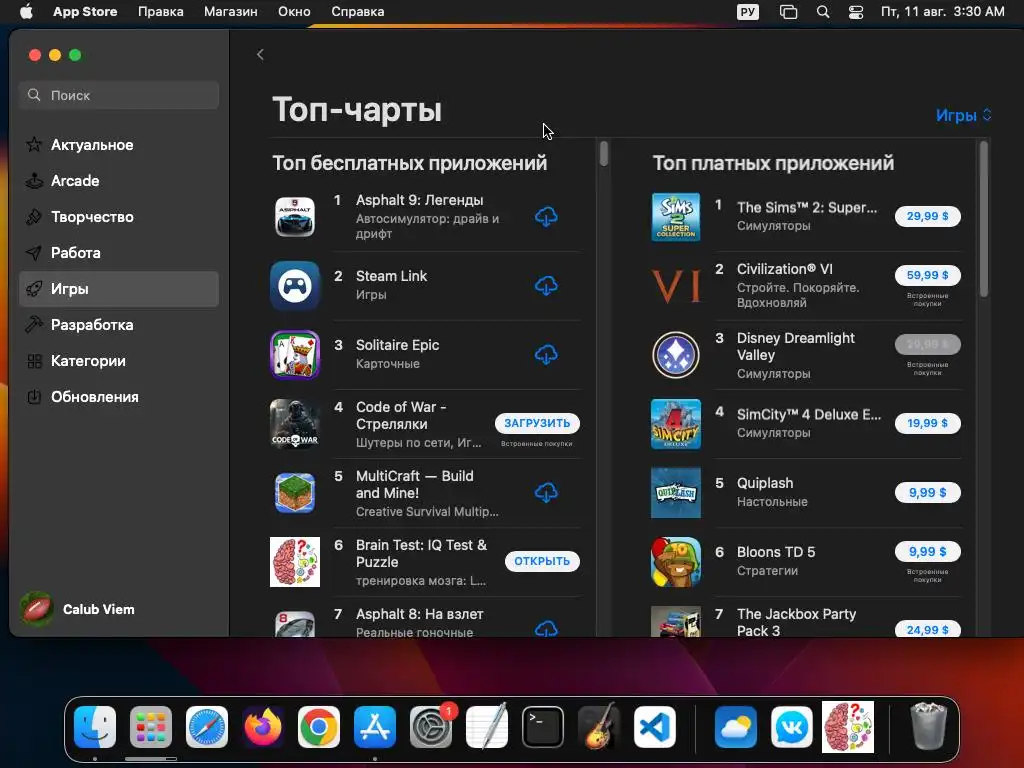1024x768 pixels.
Task: Open the Справка menu
Action: coord(357,12)
